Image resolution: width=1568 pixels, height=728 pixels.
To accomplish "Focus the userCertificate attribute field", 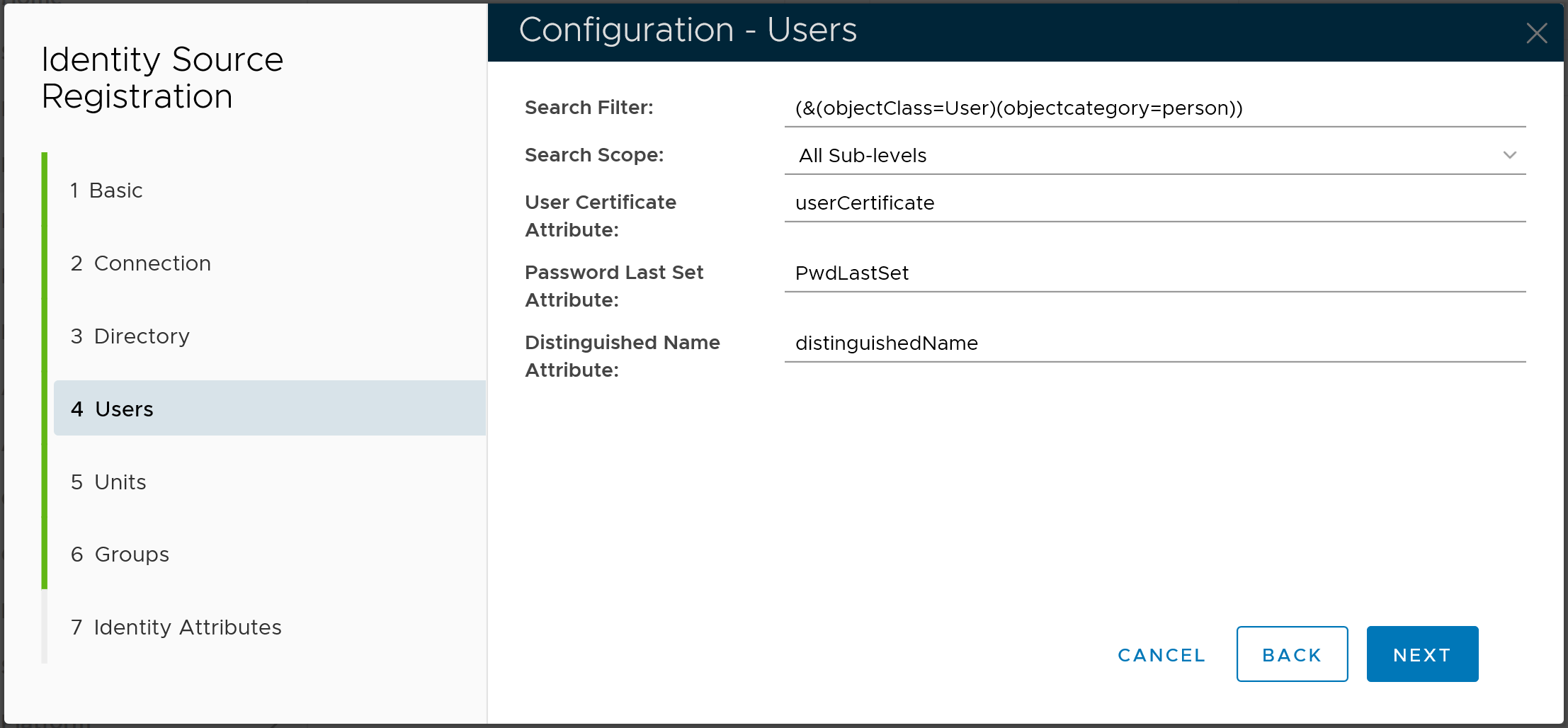I will click(1154, 203).
